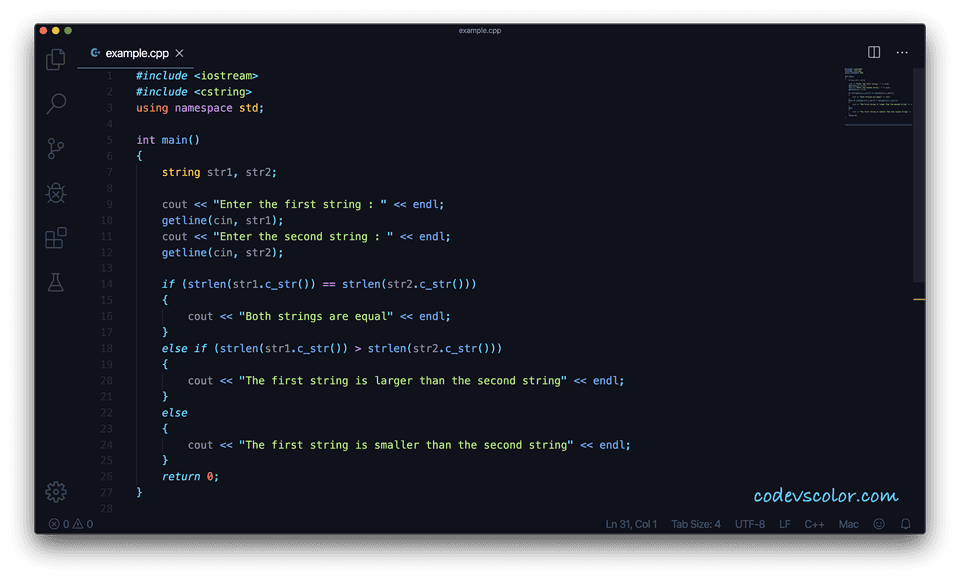Click Ln 31, Col 1 to go to line

[630, 523]
